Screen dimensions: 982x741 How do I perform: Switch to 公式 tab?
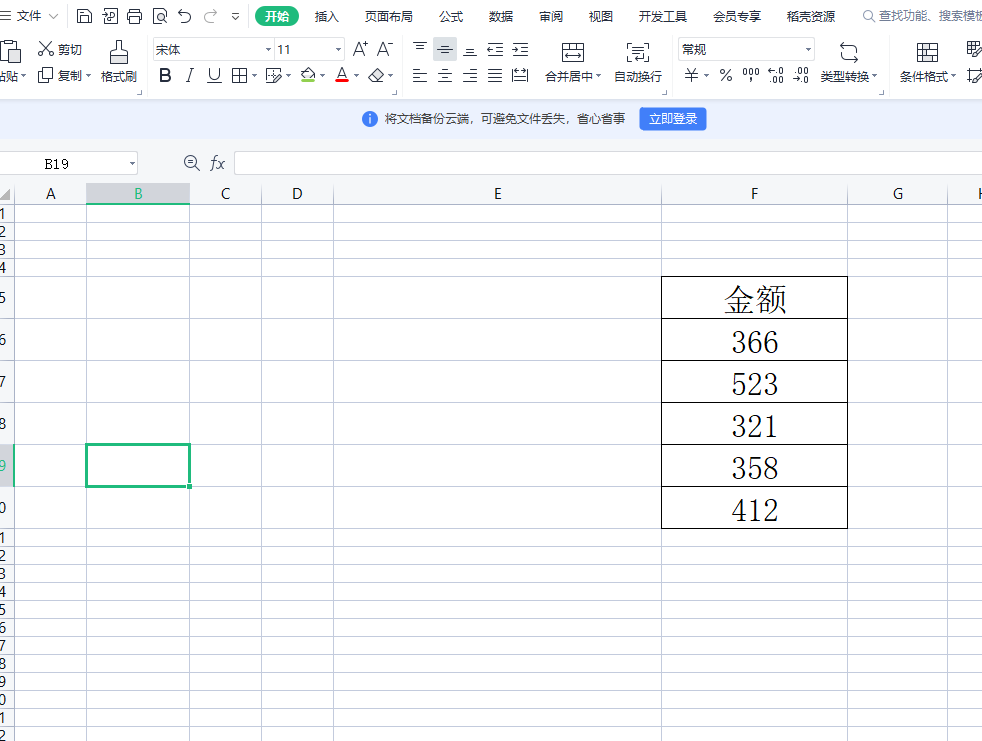point(451,16)
